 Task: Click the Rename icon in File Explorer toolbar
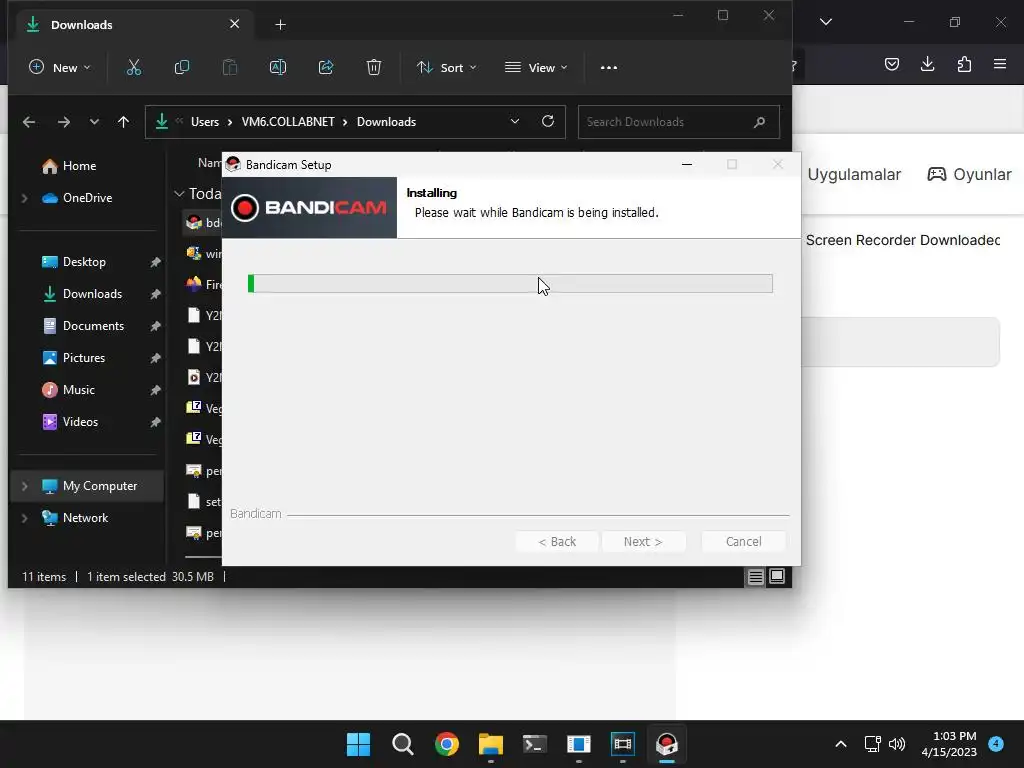[278, 67]
